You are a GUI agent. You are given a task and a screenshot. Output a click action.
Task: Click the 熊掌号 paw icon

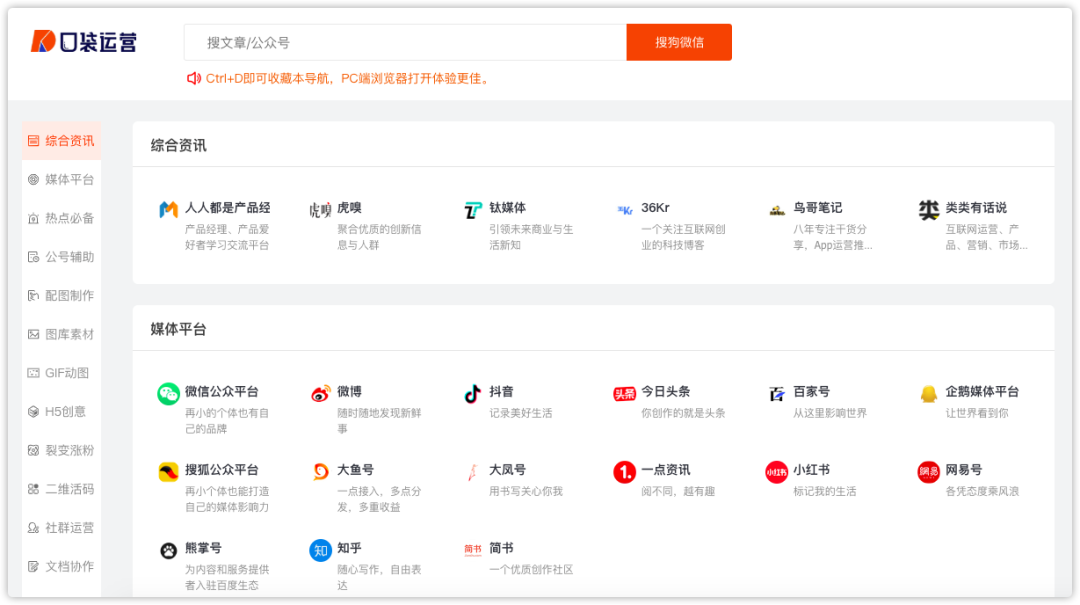point(168,551)
